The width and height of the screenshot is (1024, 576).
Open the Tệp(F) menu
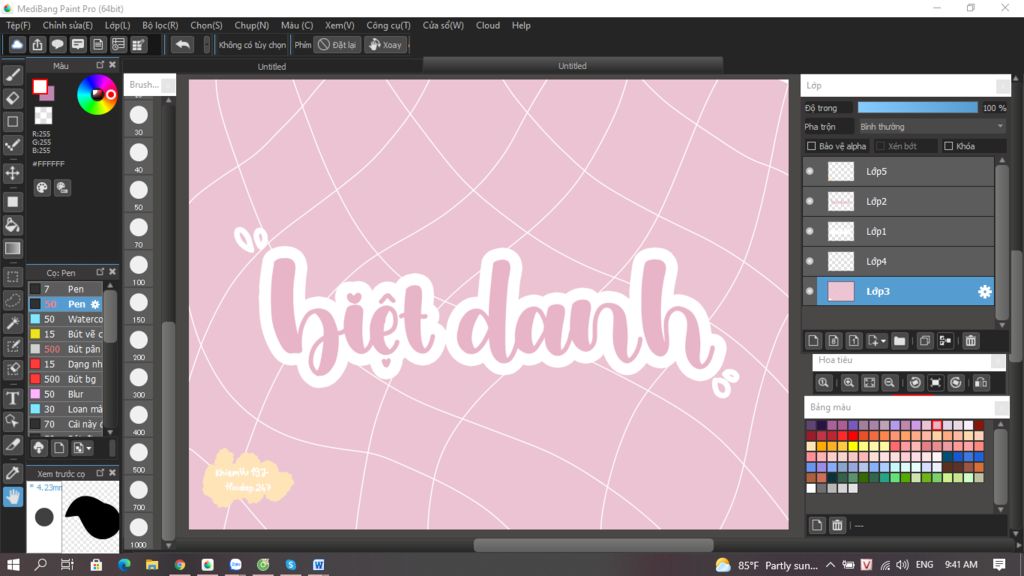(18, 25)
